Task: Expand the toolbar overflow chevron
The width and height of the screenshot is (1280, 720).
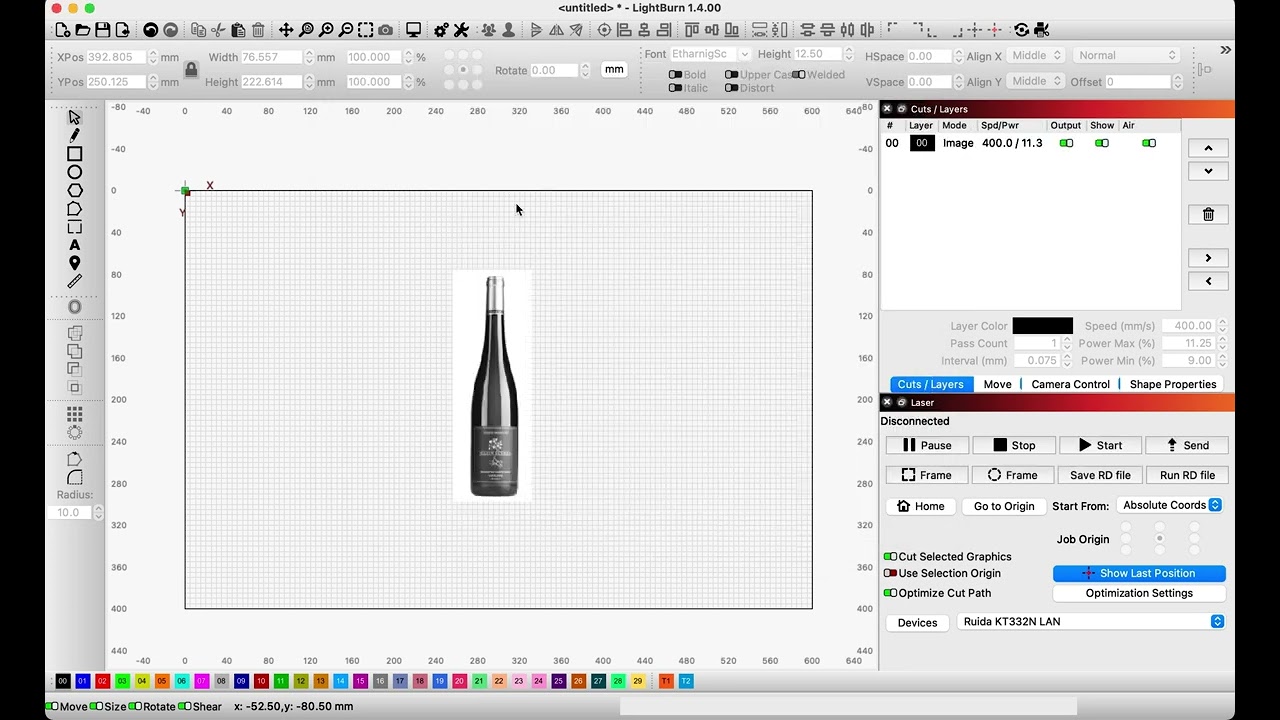Action: pyautogui.click(x=1225, y=50)
